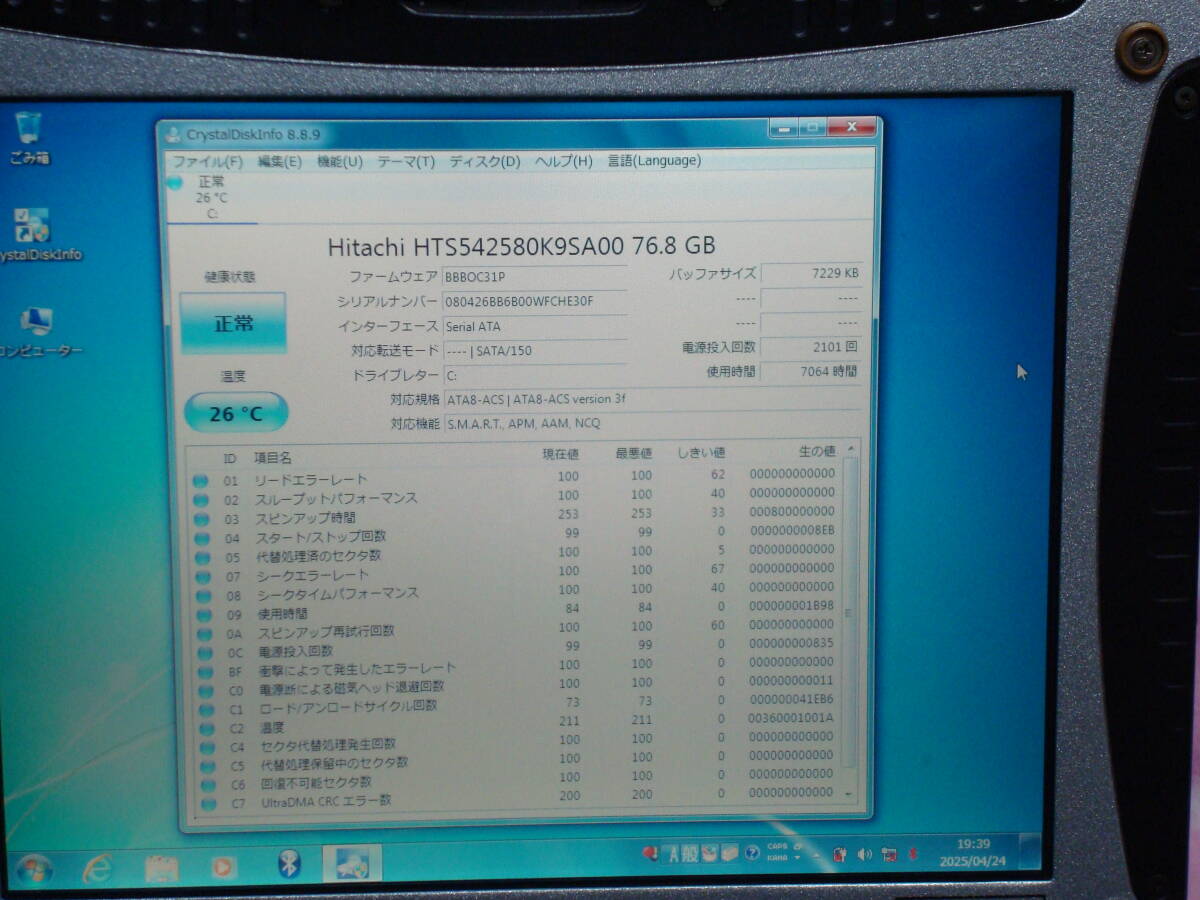This screenshot has height=900, width=1200.
Task: Open the ファイル(F) menu
Action: coord(207,161)
